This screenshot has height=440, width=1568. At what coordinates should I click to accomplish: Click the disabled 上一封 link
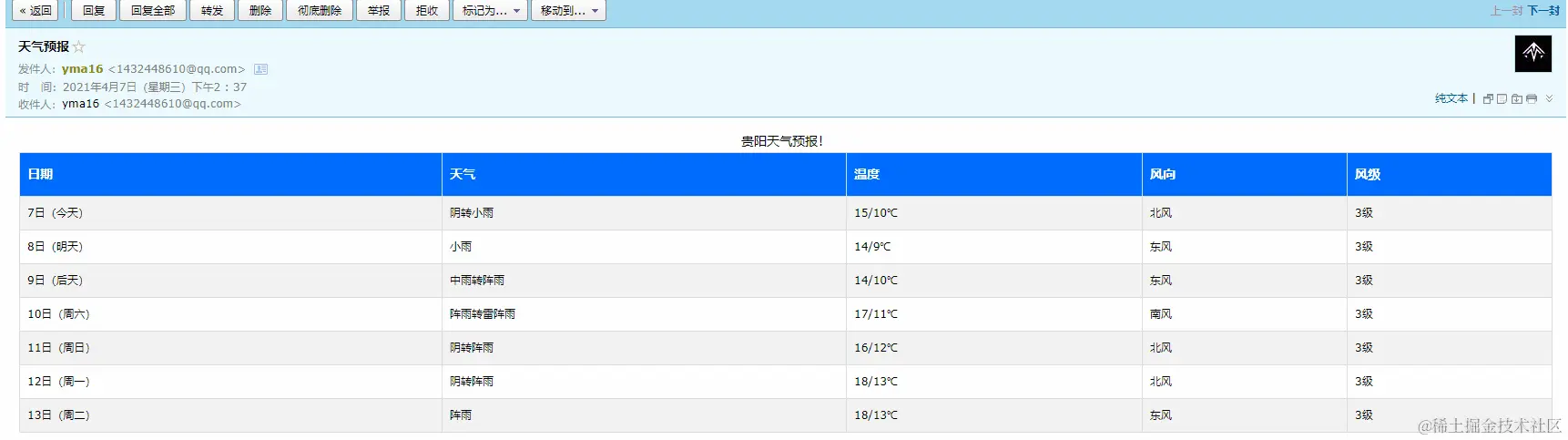click(x=1506, y=11)
